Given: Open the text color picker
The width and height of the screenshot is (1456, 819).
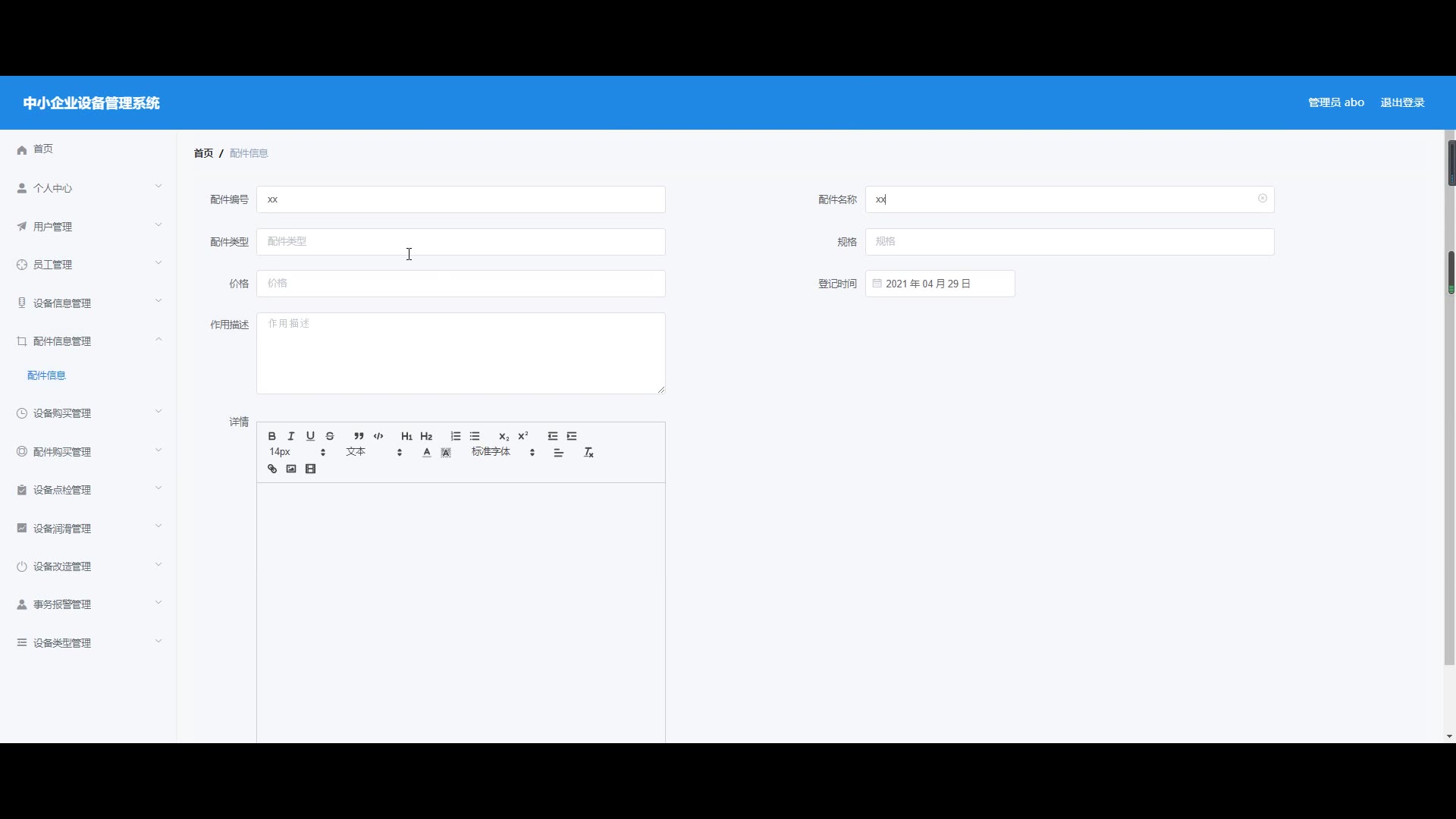Looking at the screenshot, I should point(427,453).
